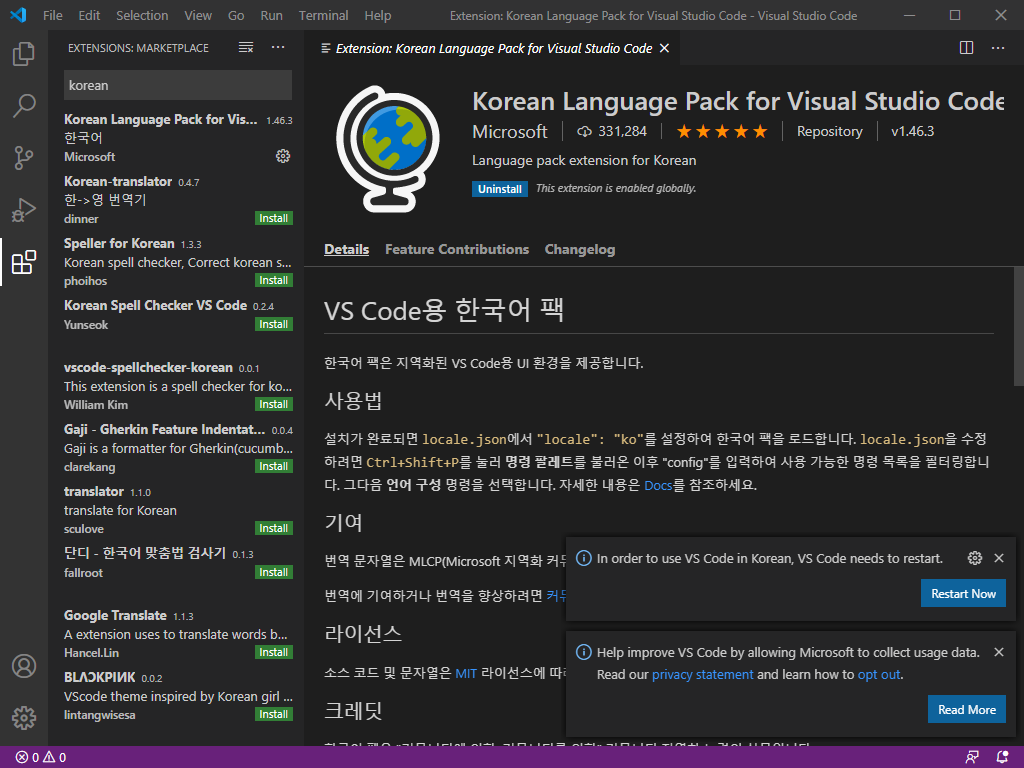This screenshot has height=768, width=1024.
Task: Open the Repository link
Action: click(829, 131)
